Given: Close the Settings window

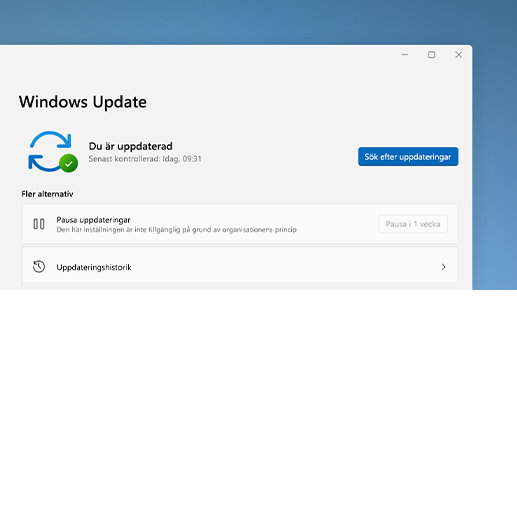Looking at the screenshot, I should coord(459,55).
